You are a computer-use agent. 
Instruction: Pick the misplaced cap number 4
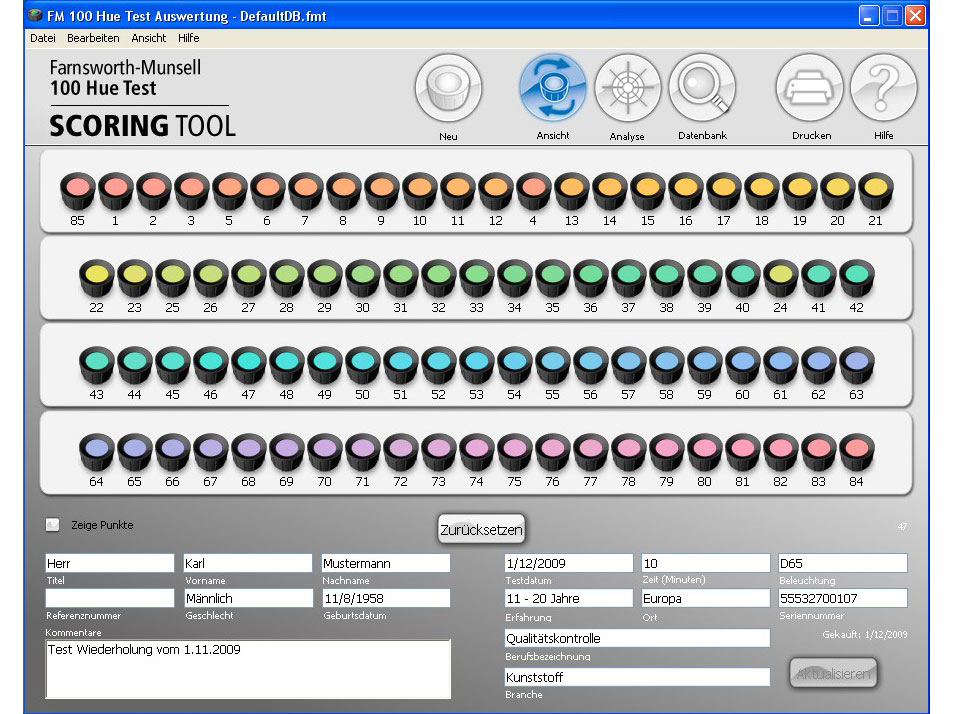pyautogui.click(x=533, y=188)
